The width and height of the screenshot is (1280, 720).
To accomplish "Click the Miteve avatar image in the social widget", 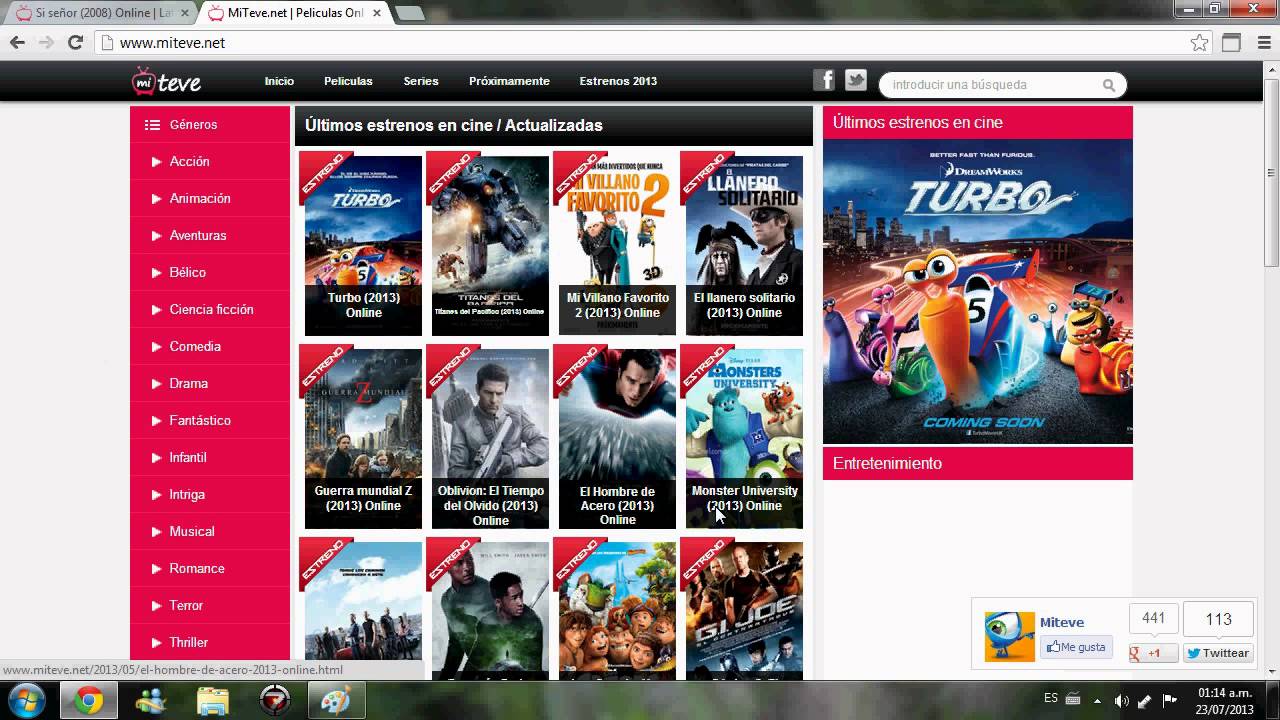I will click(1009, 637).
